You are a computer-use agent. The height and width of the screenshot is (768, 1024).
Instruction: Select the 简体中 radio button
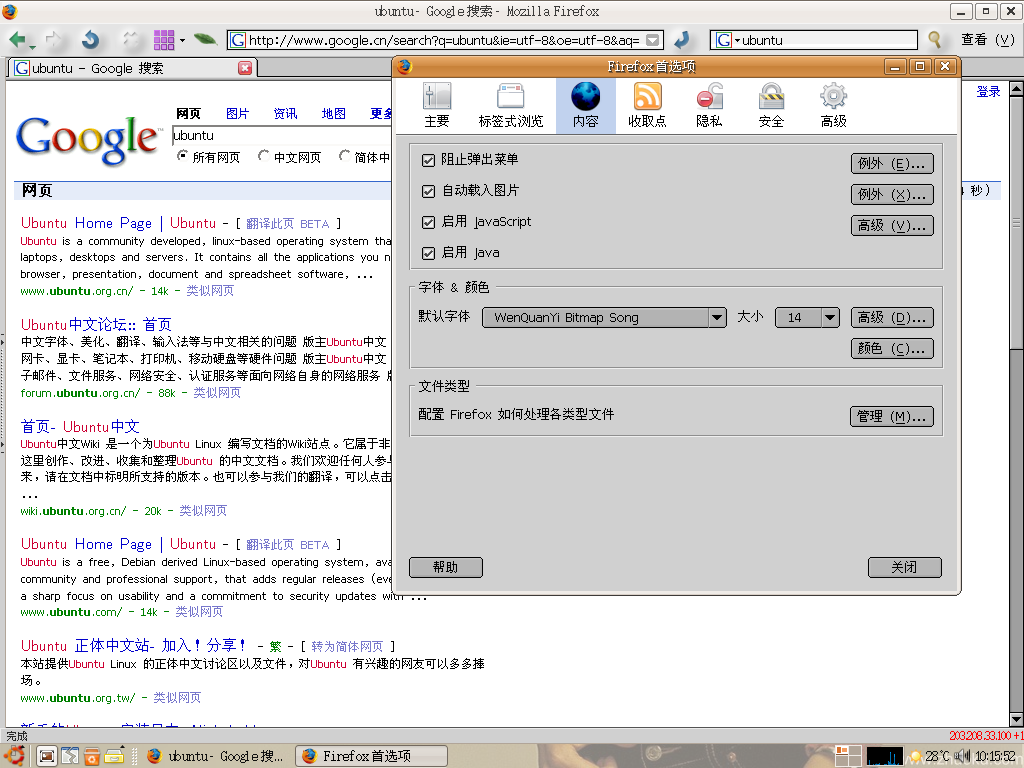(344, 156)
